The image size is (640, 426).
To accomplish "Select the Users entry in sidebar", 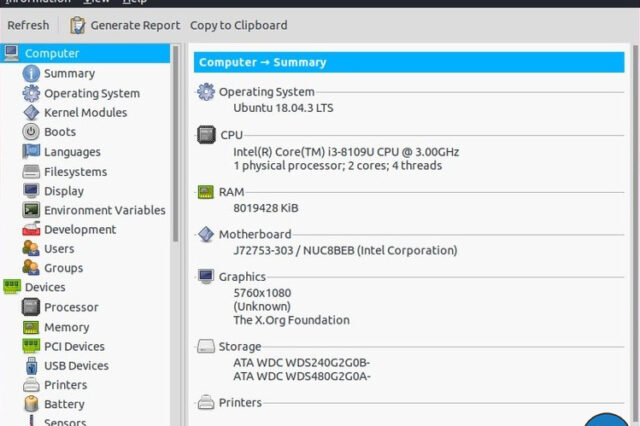I will pyautogui.click(x=59, y=249).
